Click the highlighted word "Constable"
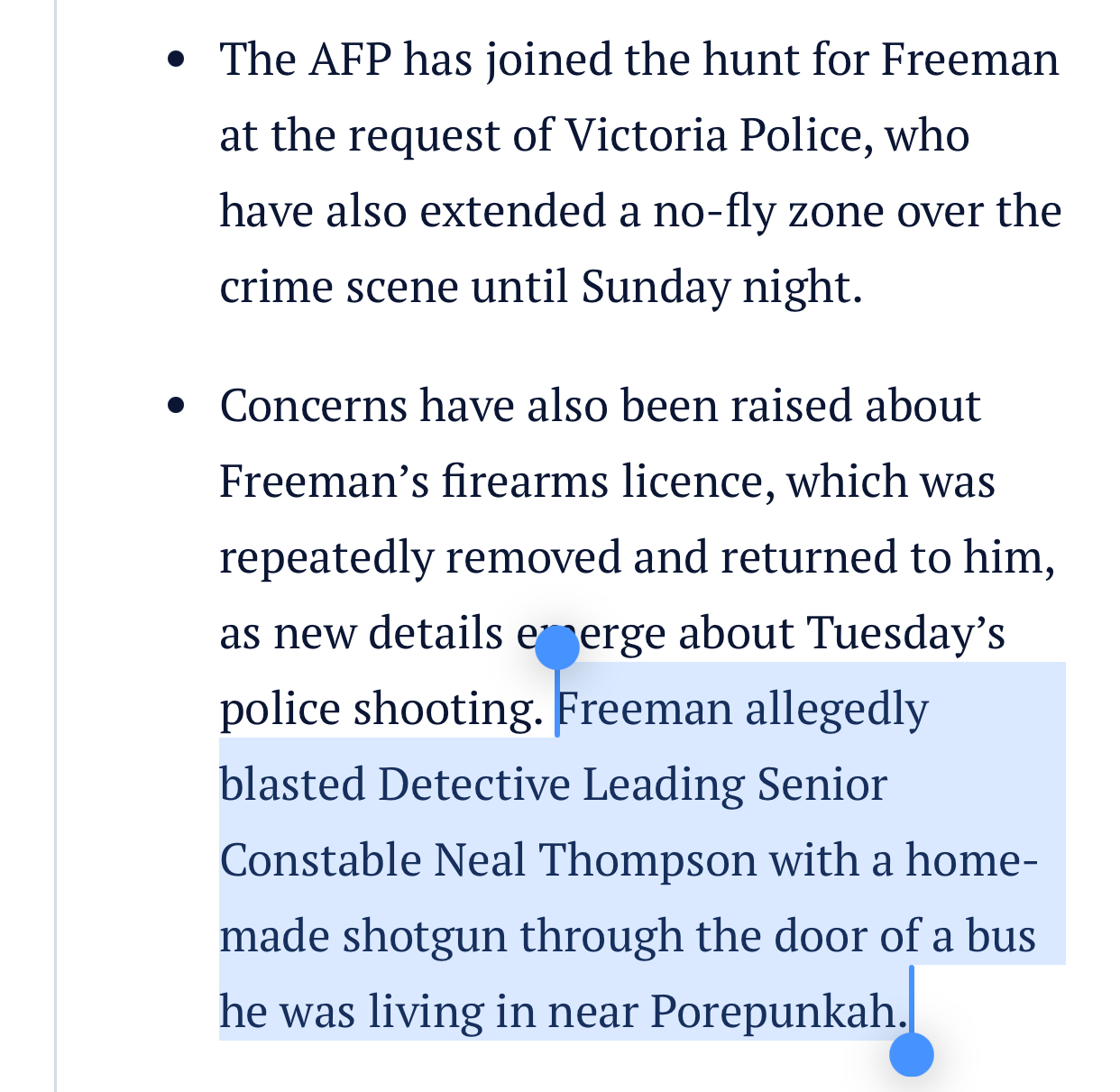 coord(320,860)
